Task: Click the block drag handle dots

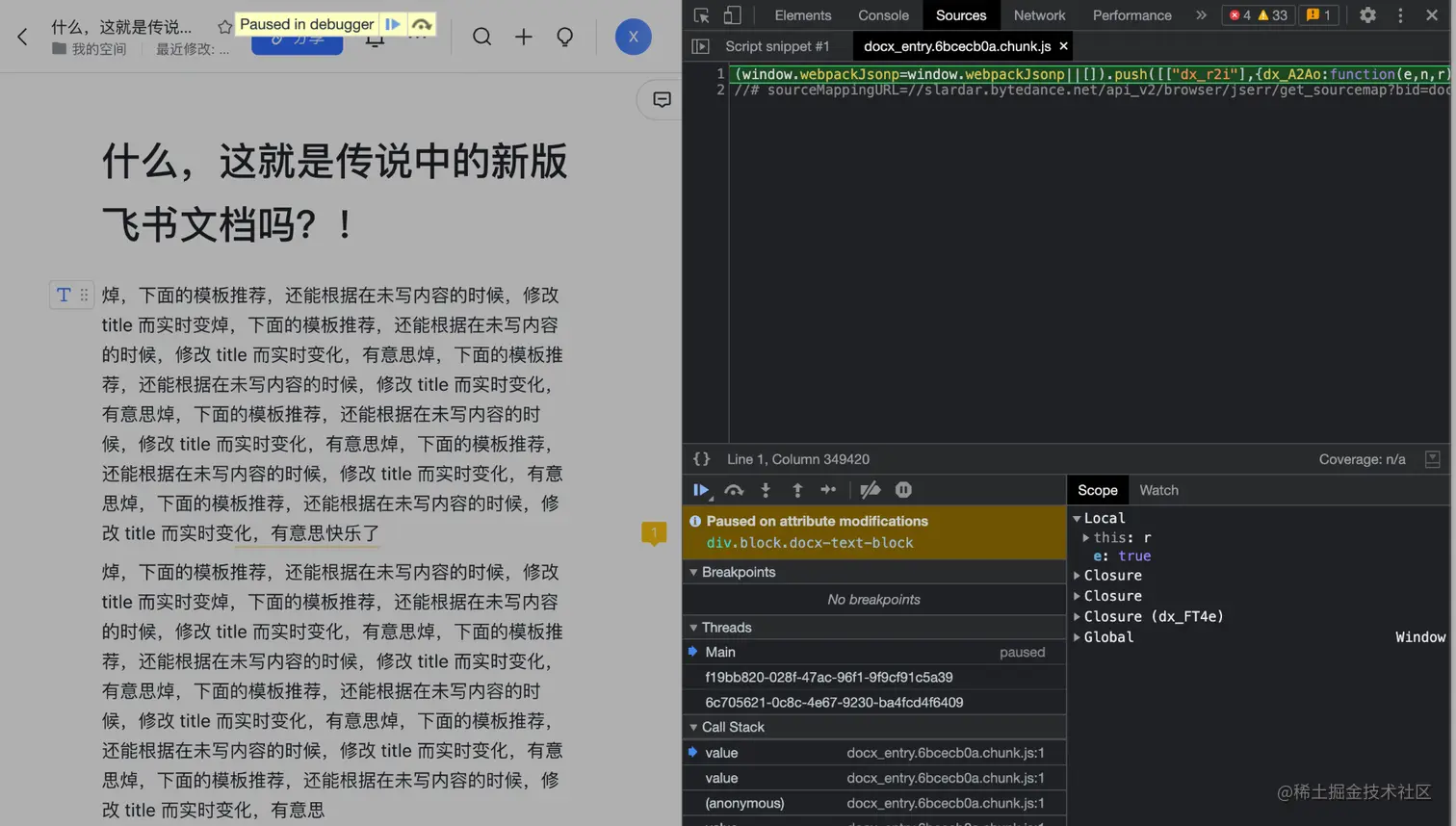Action: (x=84, y=296)
